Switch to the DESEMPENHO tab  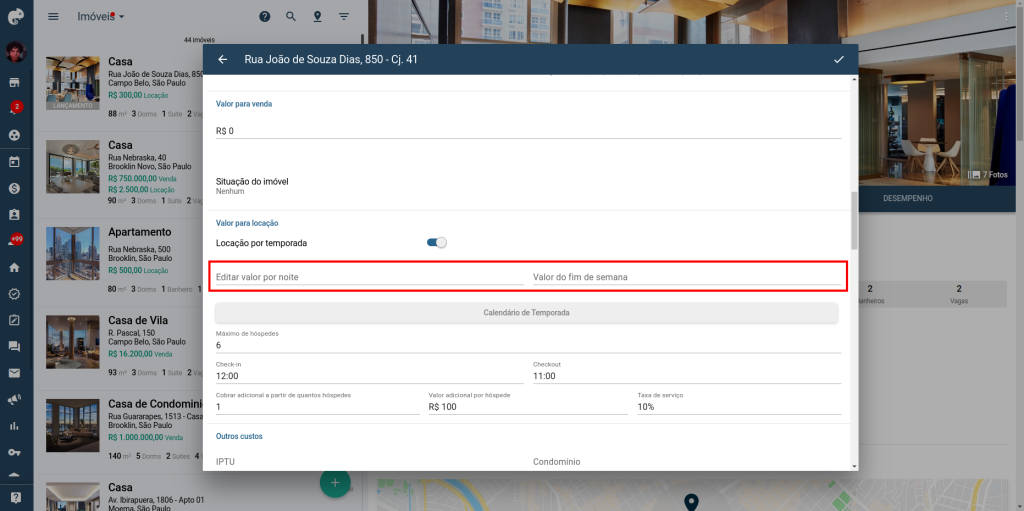(x=908, y=198)
